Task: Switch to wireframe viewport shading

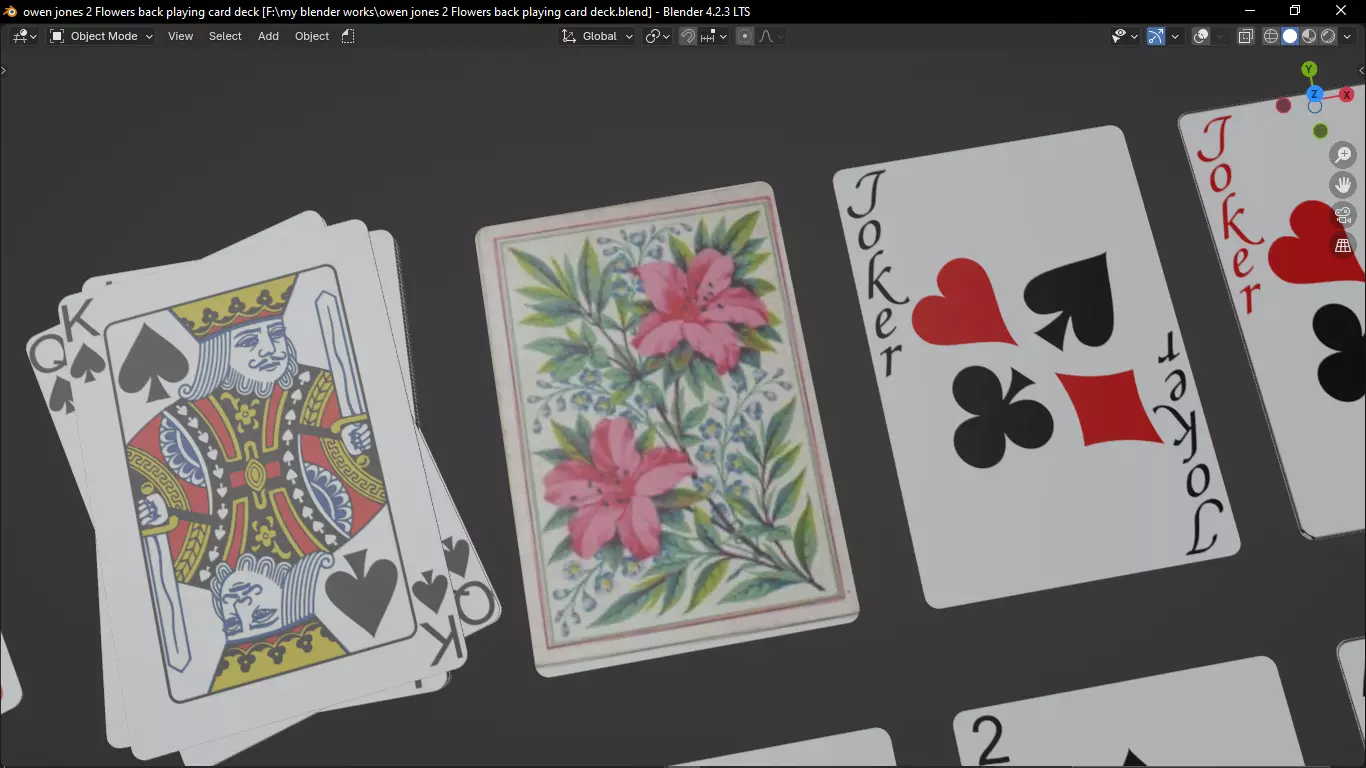Action: (1271, 36)
